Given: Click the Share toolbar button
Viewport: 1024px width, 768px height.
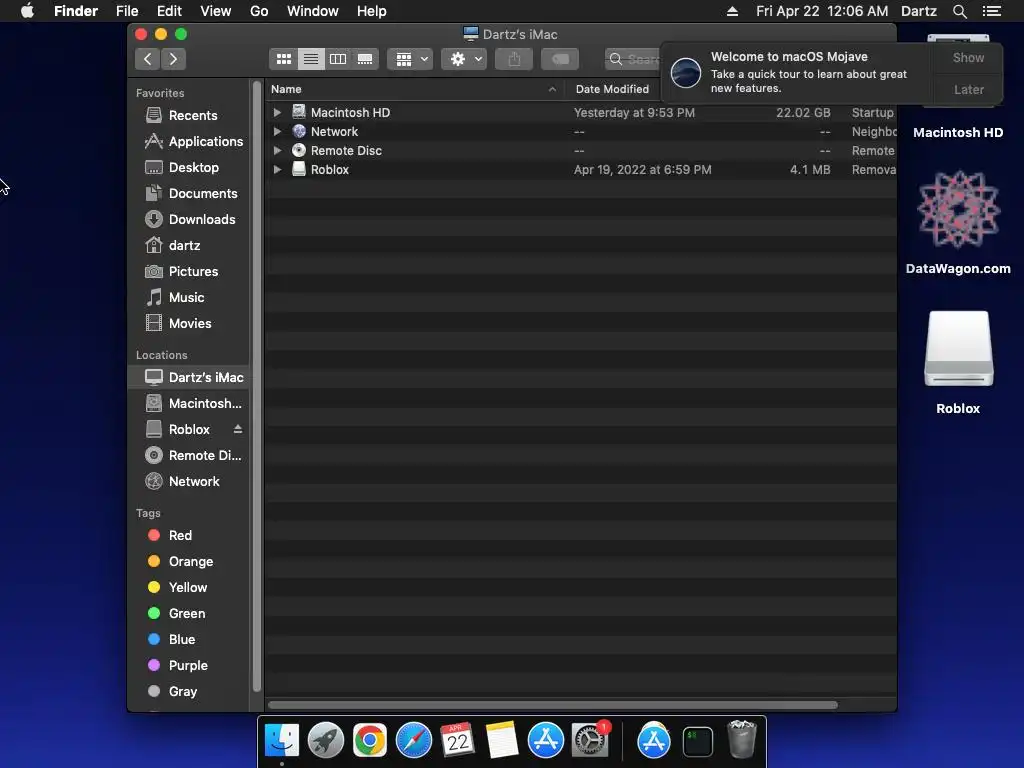Looking at the screenshot, I should pyautogui.click(x=514, y=59).
